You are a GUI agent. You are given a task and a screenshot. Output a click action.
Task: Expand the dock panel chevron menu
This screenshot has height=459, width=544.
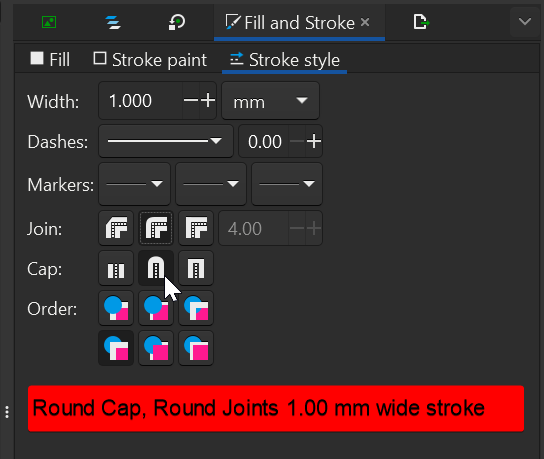coord(525,22)
